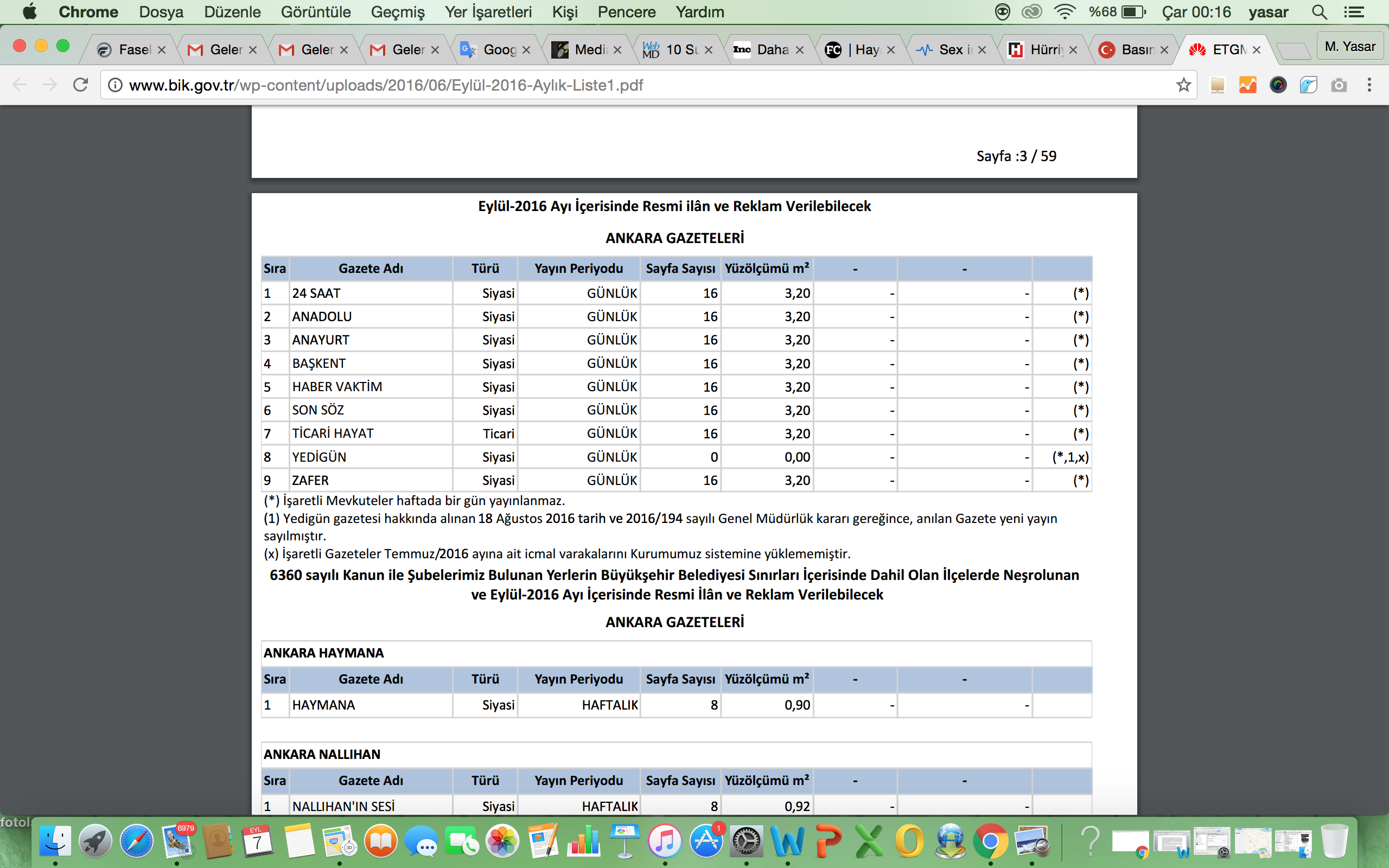Launch Safari from the dock
Screen dimensions: 1389x868
tap(137, 841)
